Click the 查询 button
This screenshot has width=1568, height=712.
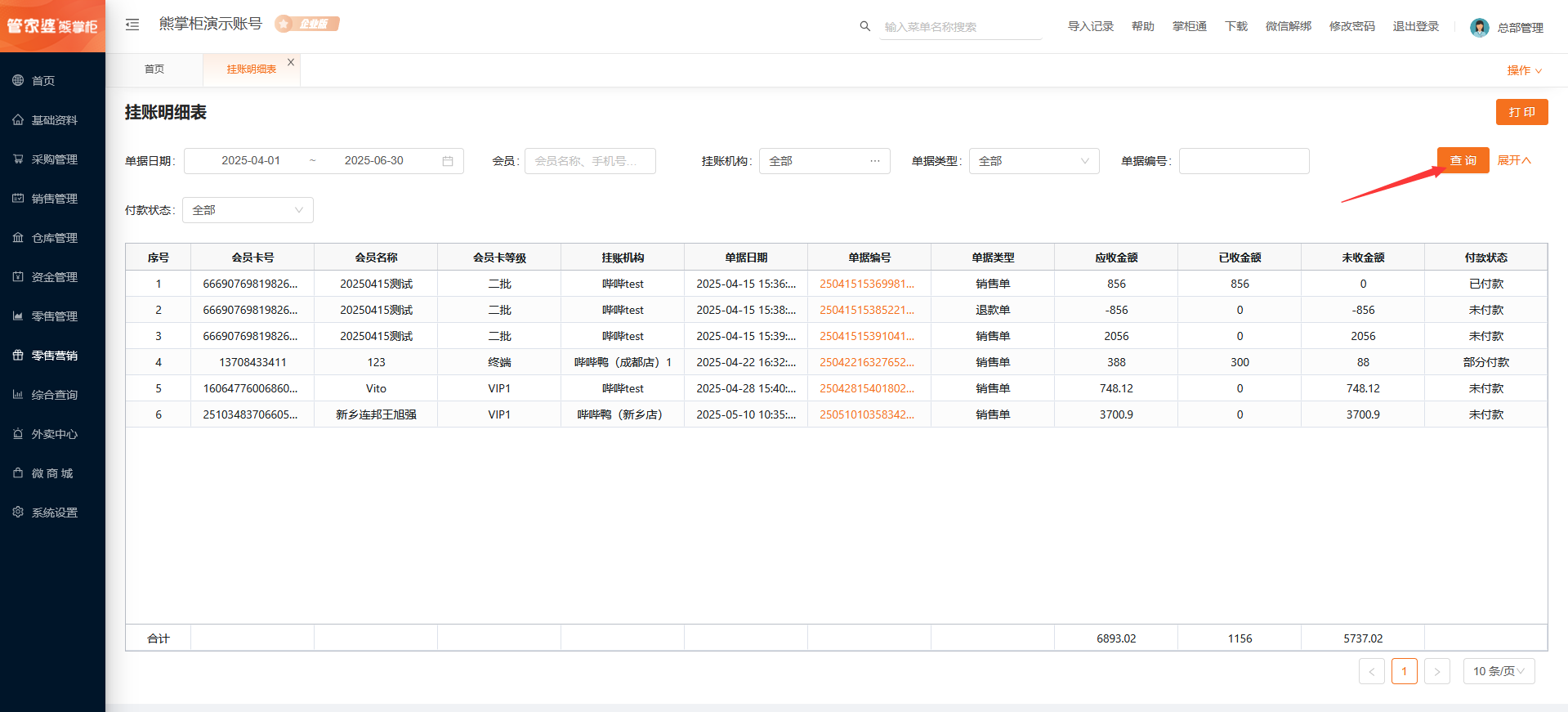(1463, 160)
